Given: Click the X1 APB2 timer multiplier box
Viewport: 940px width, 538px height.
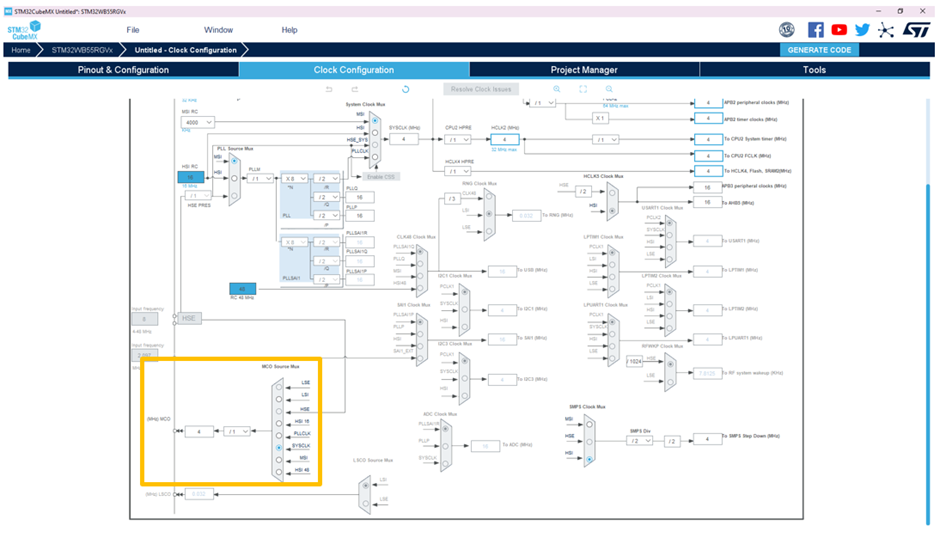Looking at the screenshot, I should pyautogui.click(x=599, y=118).
